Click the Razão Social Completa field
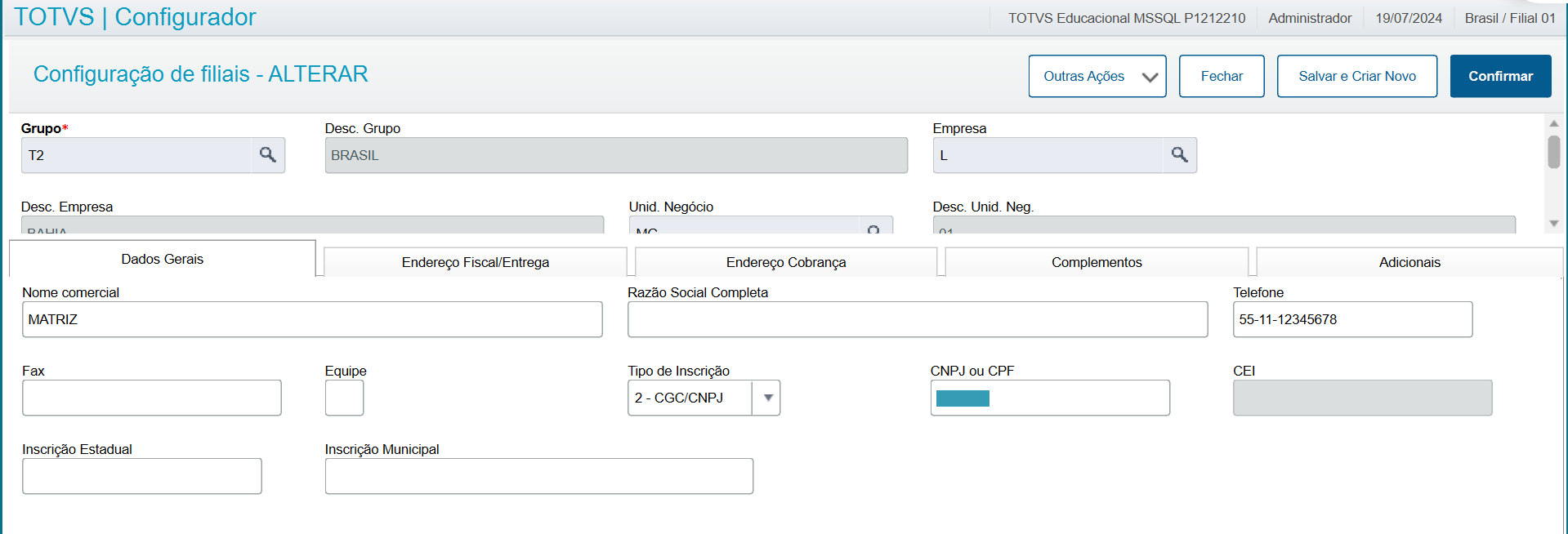Screen dimensions: 1568x534 click(x=918, y=319)
